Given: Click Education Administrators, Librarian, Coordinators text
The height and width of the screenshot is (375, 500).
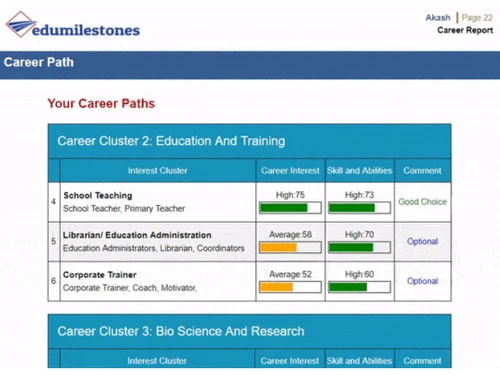Looking at the screenshot, I should coord(154,248).
